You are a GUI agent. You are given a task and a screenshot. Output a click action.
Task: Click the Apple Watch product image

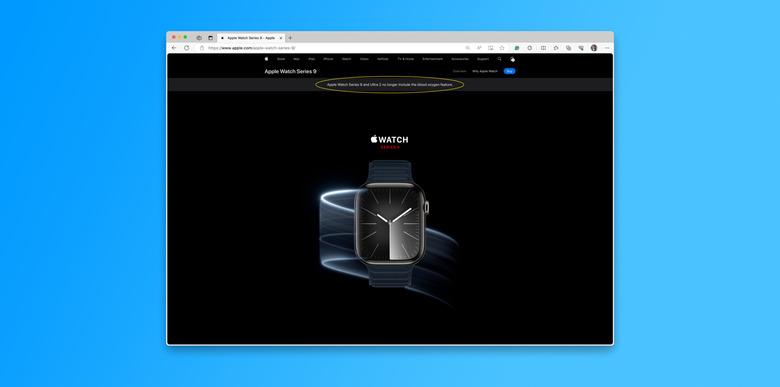click(390, 223)
